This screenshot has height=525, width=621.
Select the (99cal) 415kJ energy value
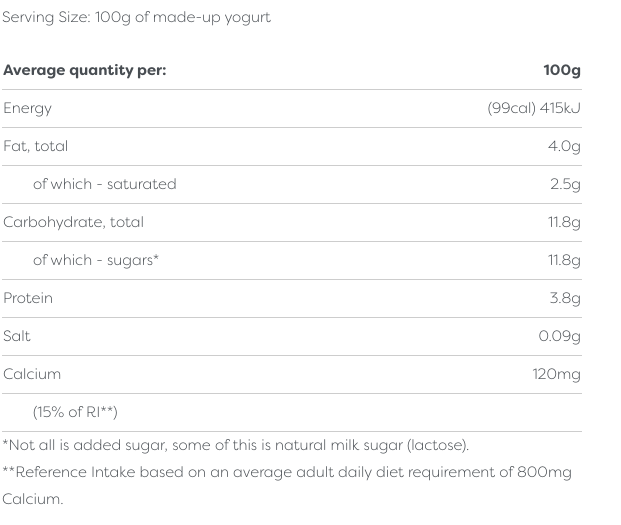[533, 108]
